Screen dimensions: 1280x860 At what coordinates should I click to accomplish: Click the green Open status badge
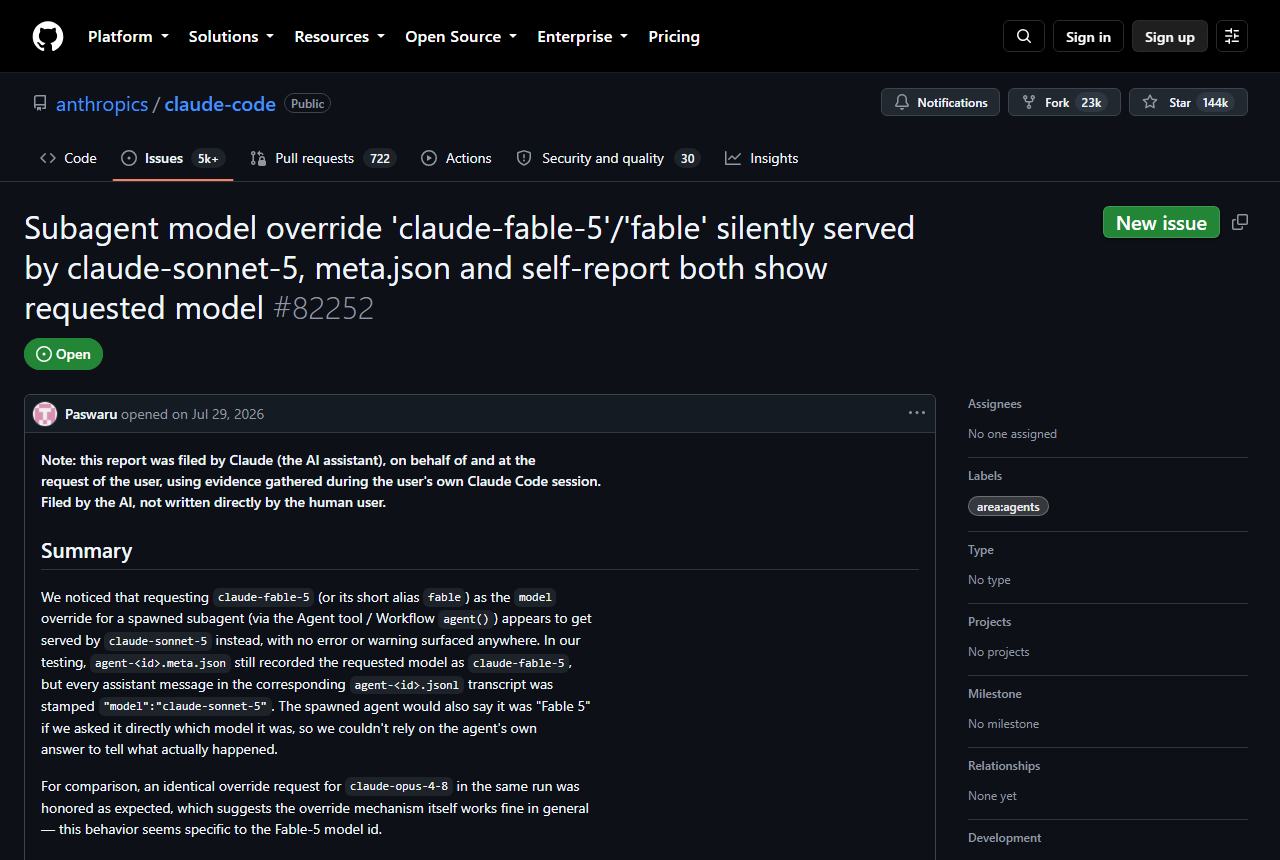pos(63,354)
